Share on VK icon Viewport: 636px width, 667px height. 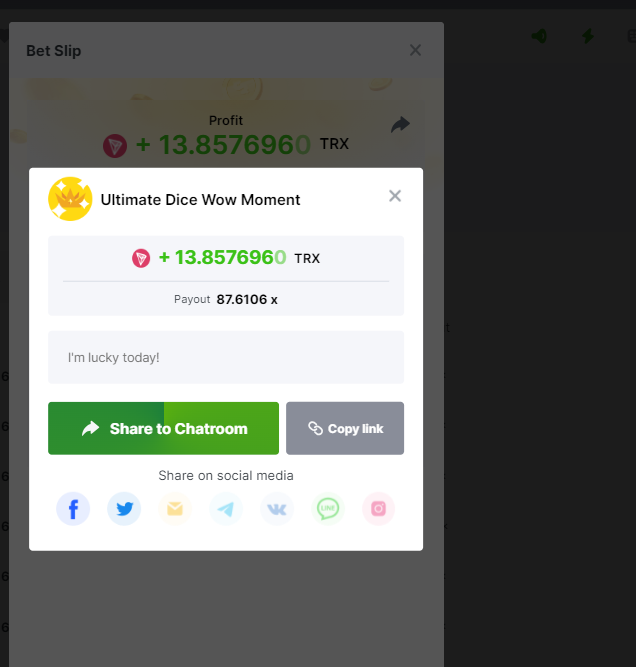click(277, 509)
